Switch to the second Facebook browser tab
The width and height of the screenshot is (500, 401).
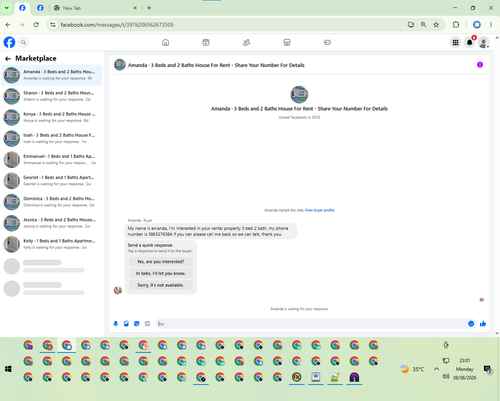pos(40,8)
